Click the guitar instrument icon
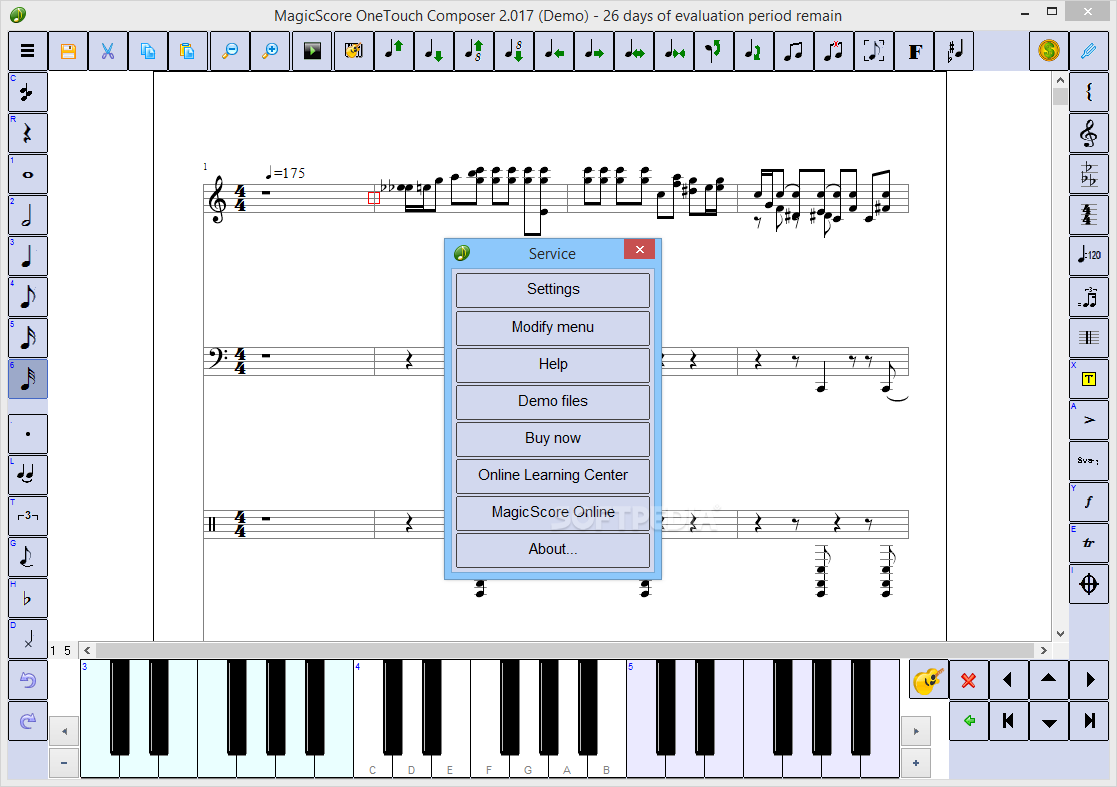This screenshot has width=1117, height=787. pyautogui.click(x=928, y=680)
